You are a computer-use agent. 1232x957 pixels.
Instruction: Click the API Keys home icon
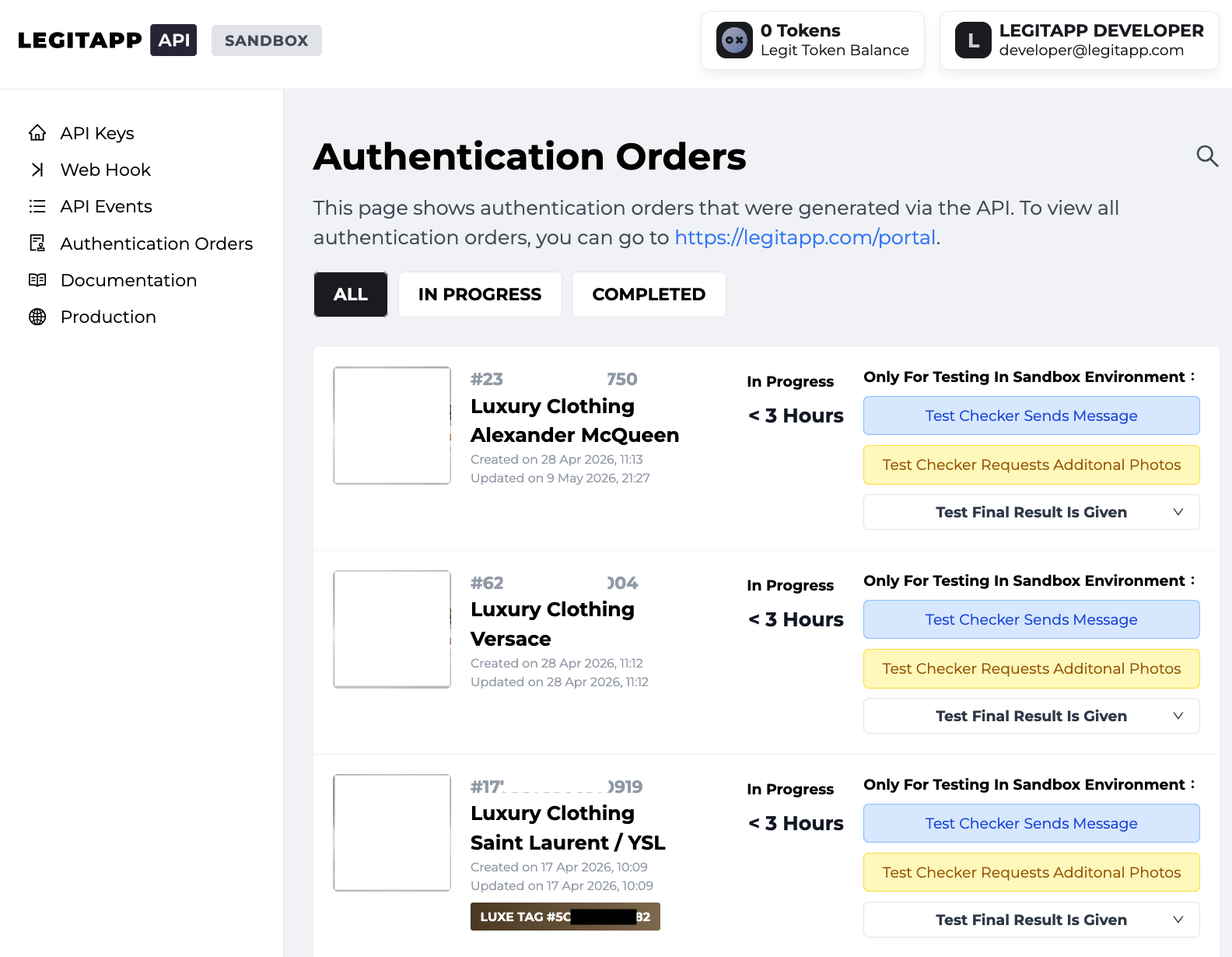tap(37, 133)
